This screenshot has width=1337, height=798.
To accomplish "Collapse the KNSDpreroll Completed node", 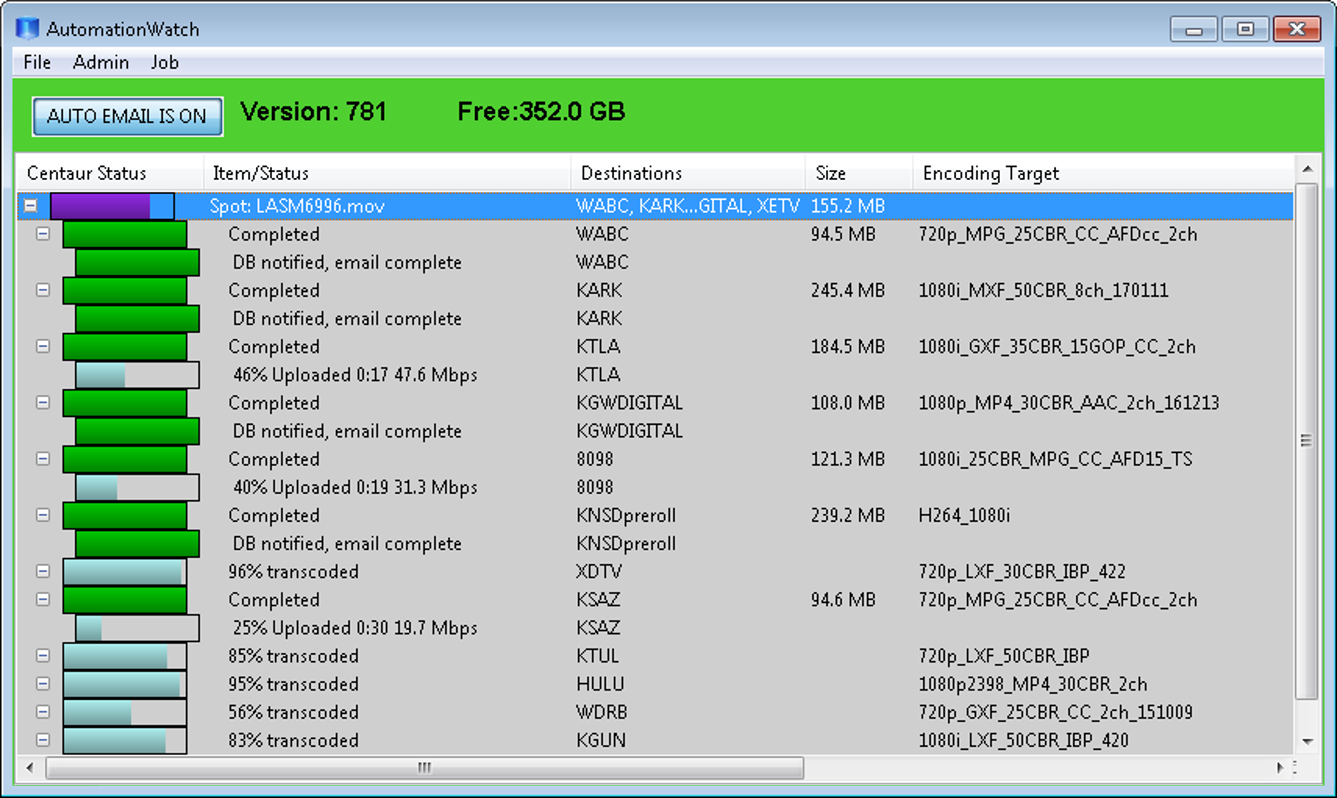I will [43, 515].
